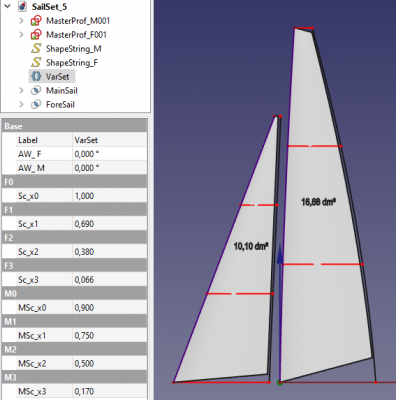Select ForeSail in the tree
This screenshot has width=396, height=400.
(60, 104)
